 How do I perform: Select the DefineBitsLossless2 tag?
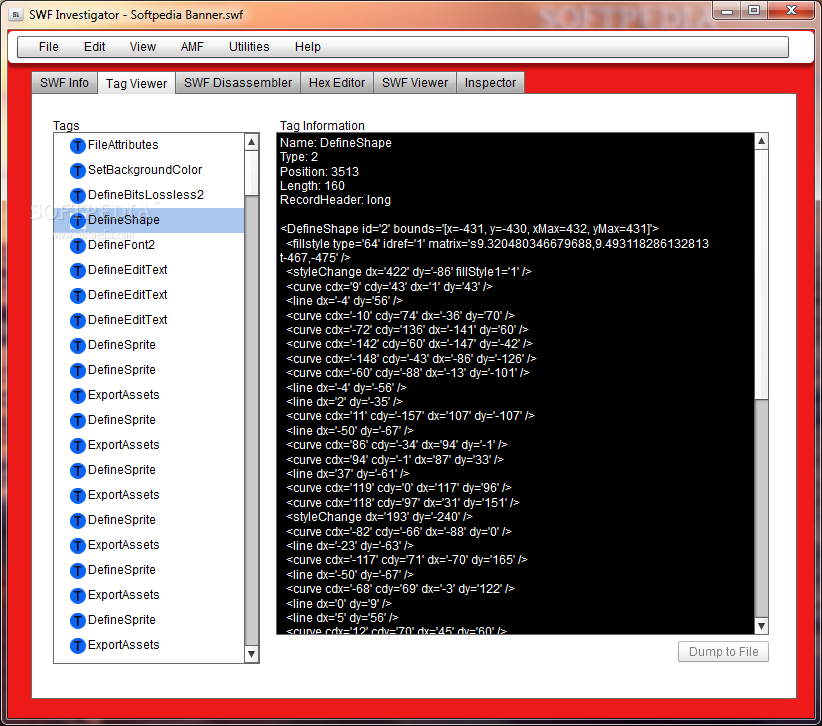[149, 195]
